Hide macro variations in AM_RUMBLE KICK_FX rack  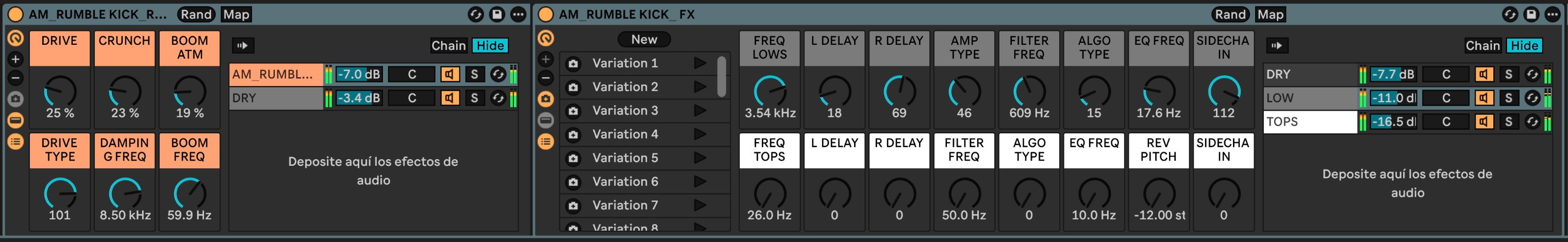(546, 98)
